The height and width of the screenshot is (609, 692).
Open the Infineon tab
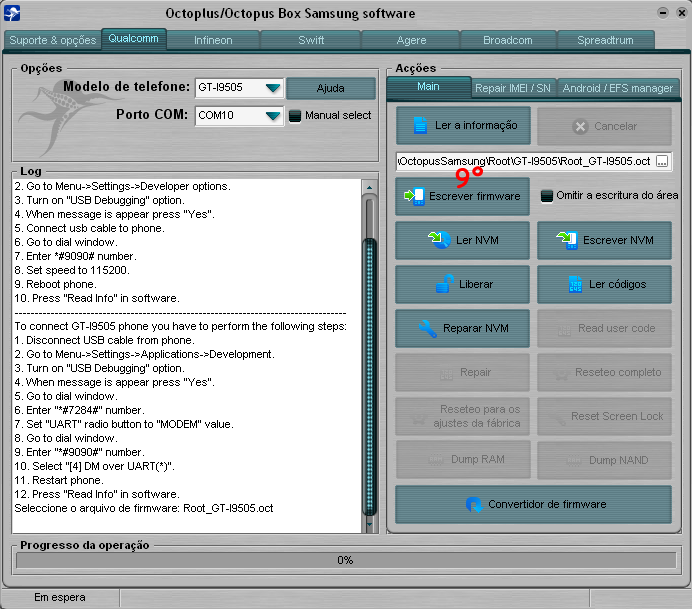pyautogui.click(x=213, y=40)
